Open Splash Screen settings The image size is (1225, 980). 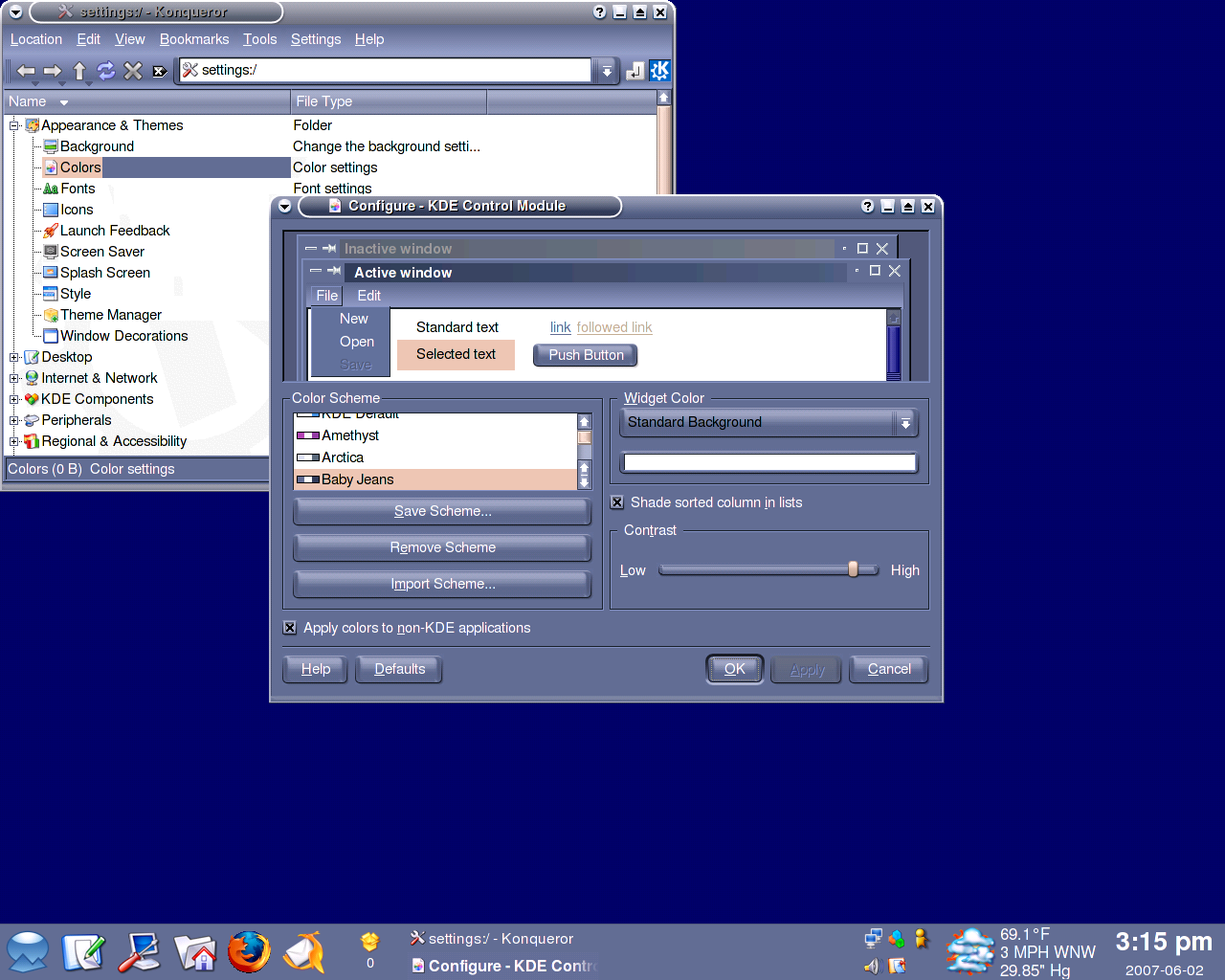click(x=105, y=273)
